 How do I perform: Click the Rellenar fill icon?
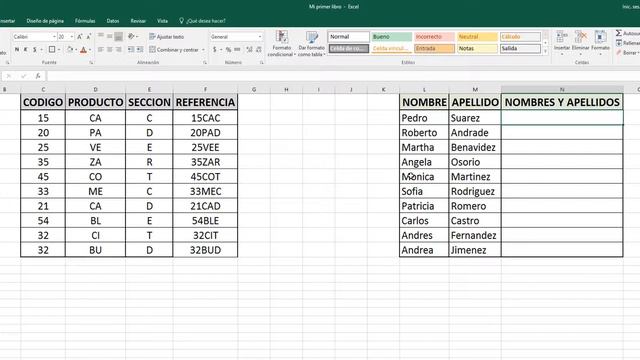pyautogui.click(x=619, y=43)
